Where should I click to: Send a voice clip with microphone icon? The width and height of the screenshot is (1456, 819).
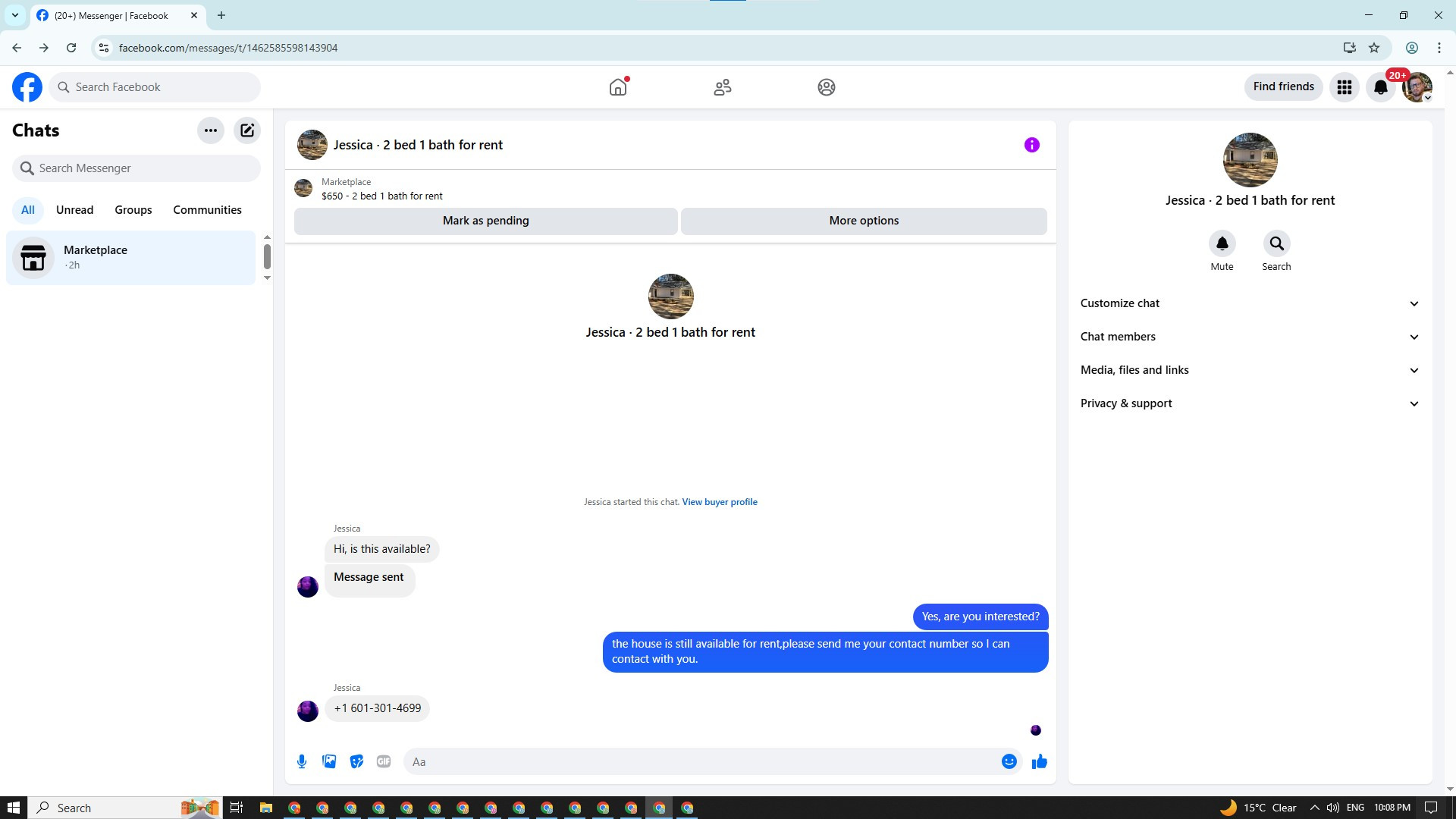(302, 761)
